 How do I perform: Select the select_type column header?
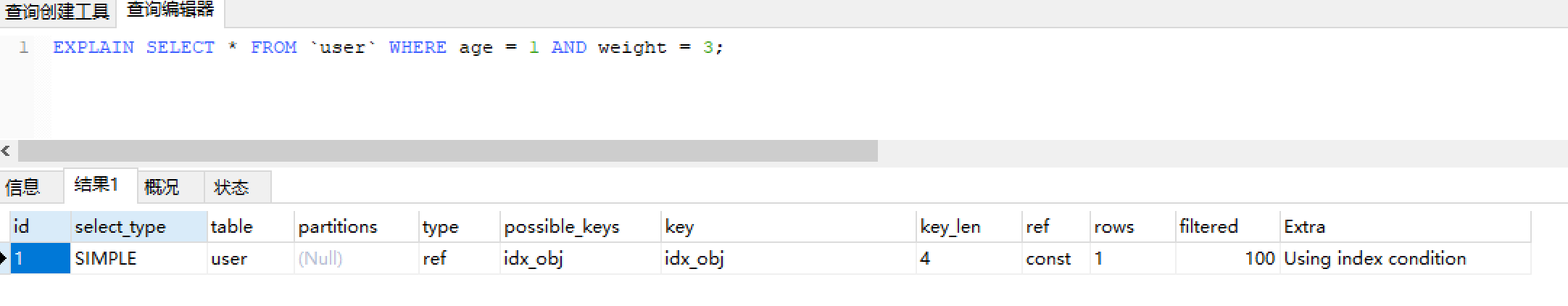point(120,227)
